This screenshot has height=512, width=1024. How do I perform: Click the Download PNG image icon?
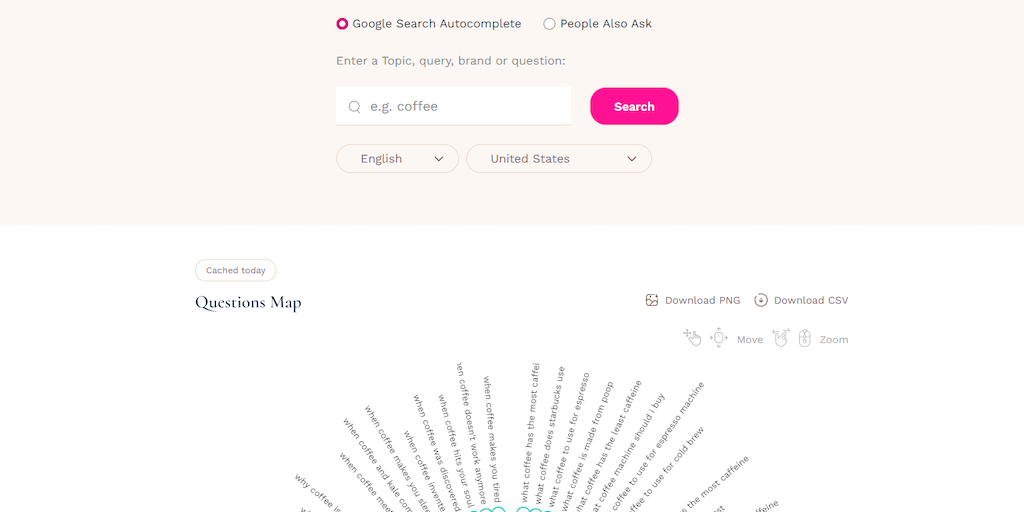[652, 300]
